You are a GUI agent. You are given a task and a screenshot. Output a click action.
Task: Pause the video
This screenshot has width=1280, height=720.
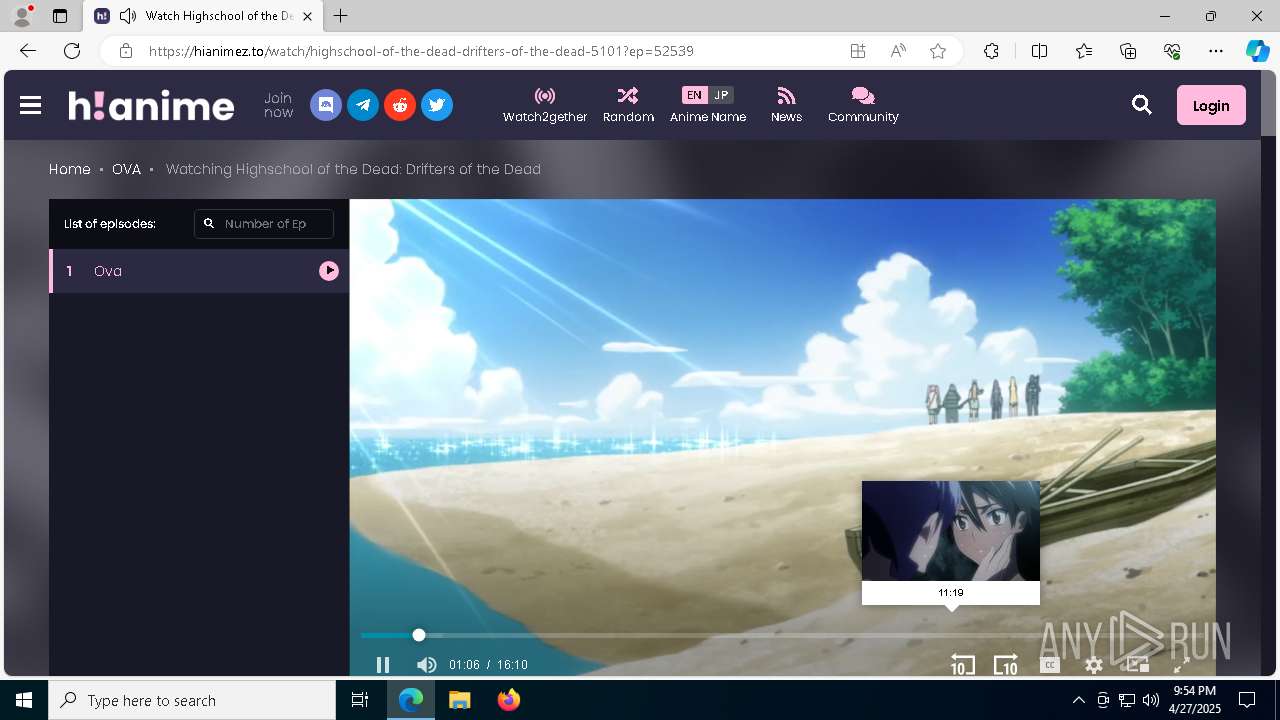pyautogui.click(x=382, y=665)
